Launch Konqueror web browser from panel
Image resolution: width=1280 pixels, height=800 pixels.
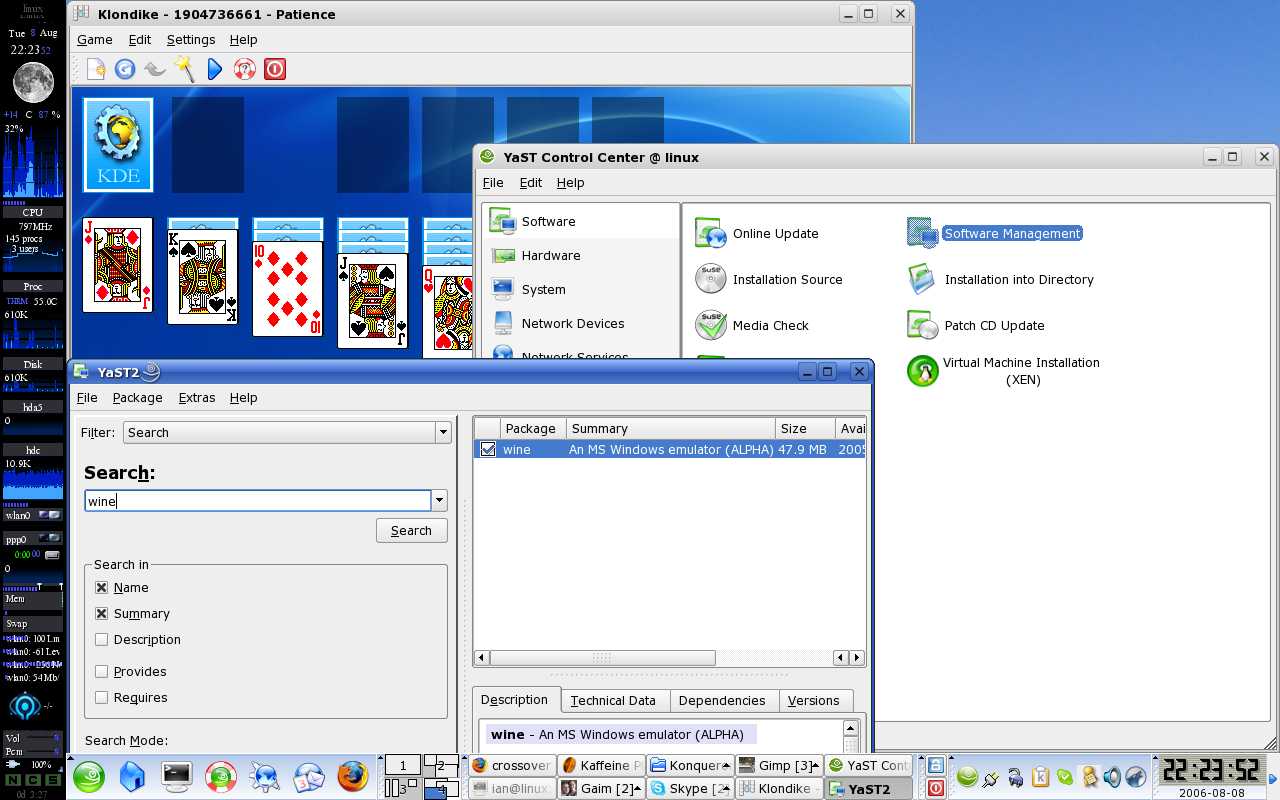(265, 777)
